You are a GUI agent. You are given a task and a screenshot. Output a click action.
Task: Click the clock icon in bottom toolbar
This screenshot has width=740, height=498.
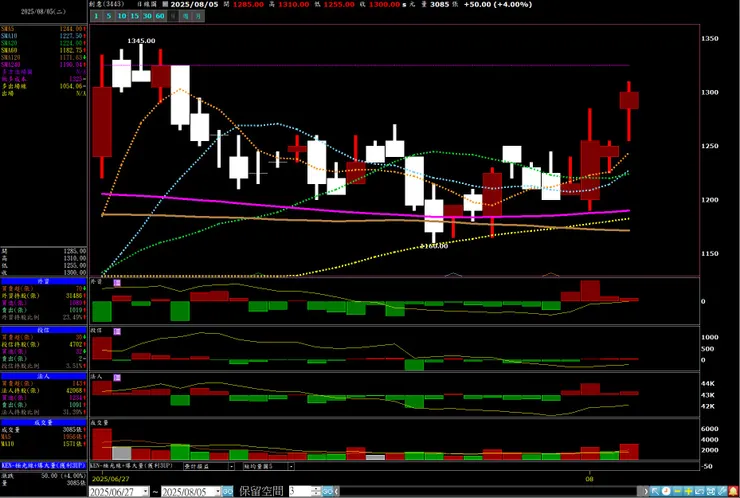(x=666, y=491)
